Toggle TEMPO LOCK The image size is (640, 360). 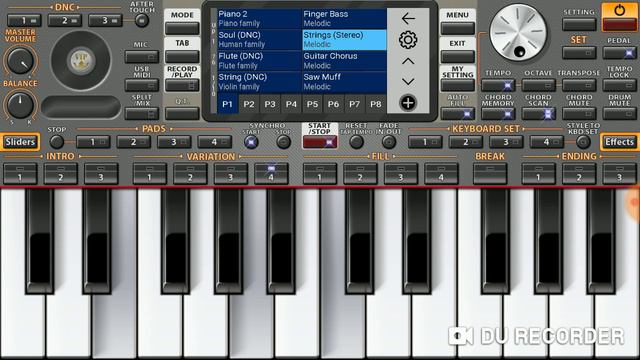pyautogui.click(x=620, y=85)
